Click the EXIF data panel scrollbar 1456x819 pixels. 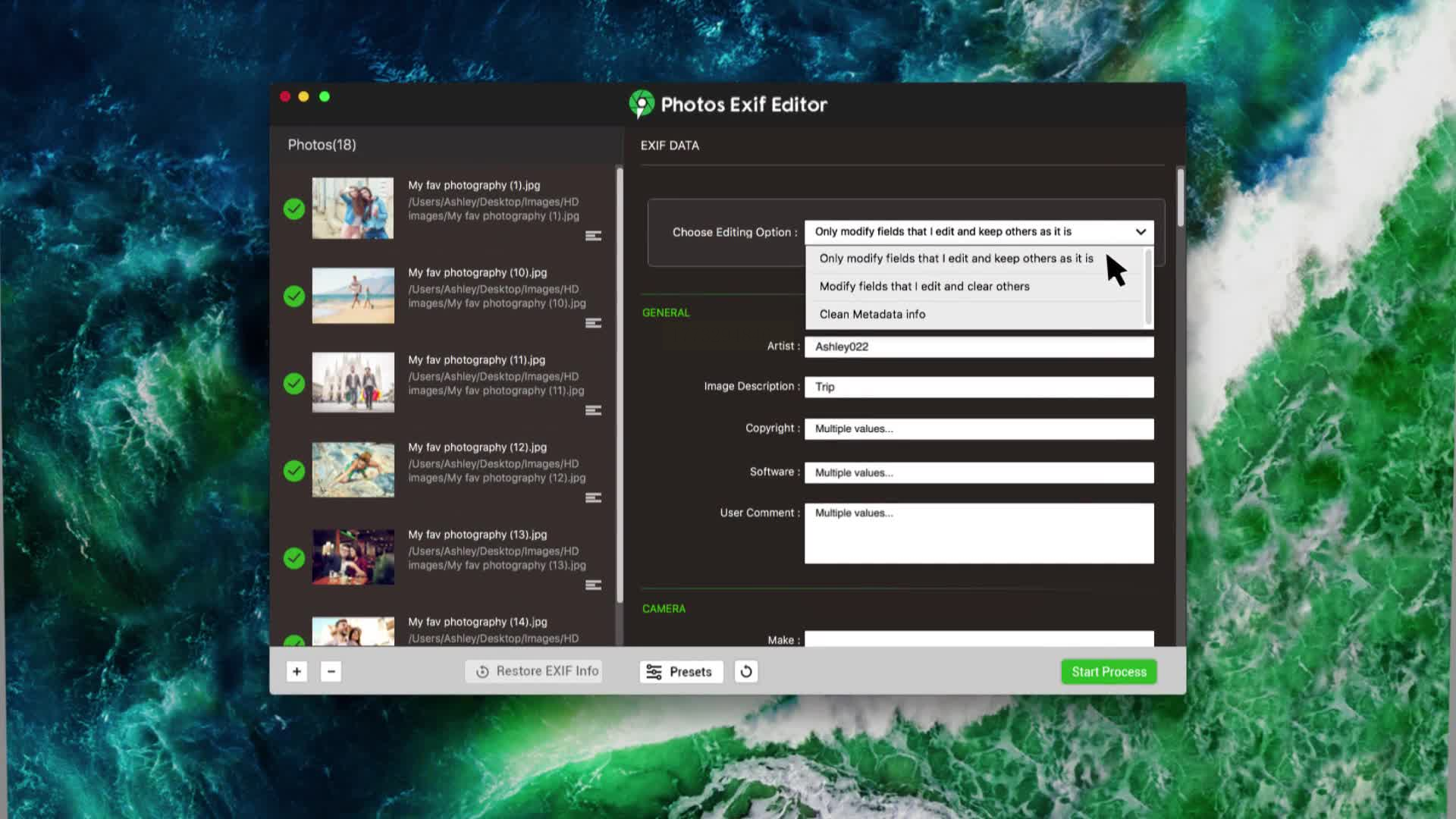click(x=1180, y=199)
